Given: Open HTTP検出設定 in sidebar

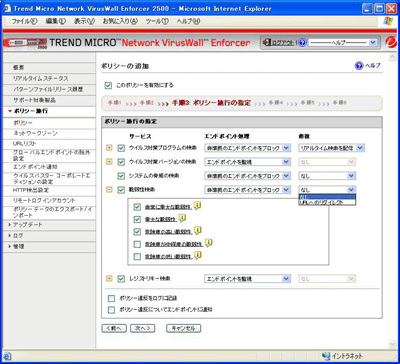Looking at the screenshot, I should pyautogui.click(x=31, y=190).
